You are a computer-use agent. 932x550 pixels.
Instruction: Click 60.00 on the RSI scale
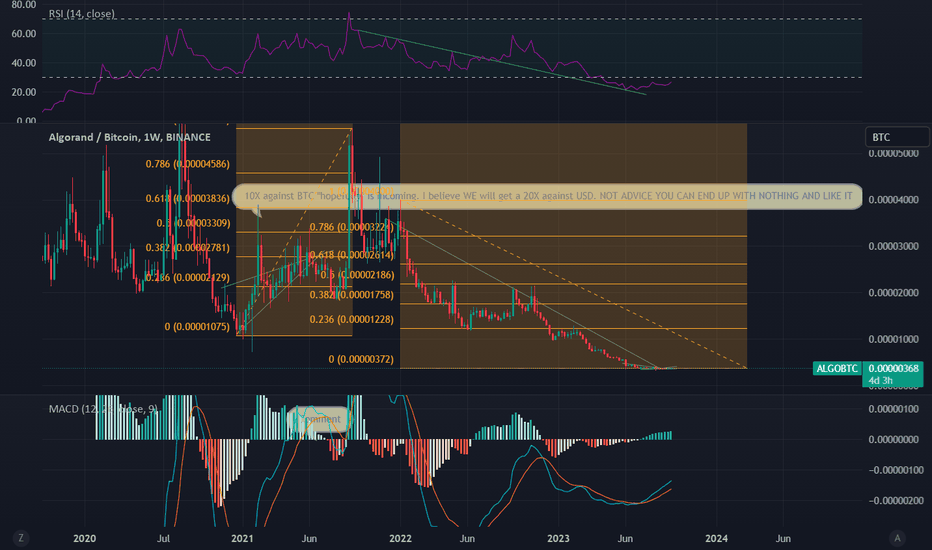(x=24, y=34)
